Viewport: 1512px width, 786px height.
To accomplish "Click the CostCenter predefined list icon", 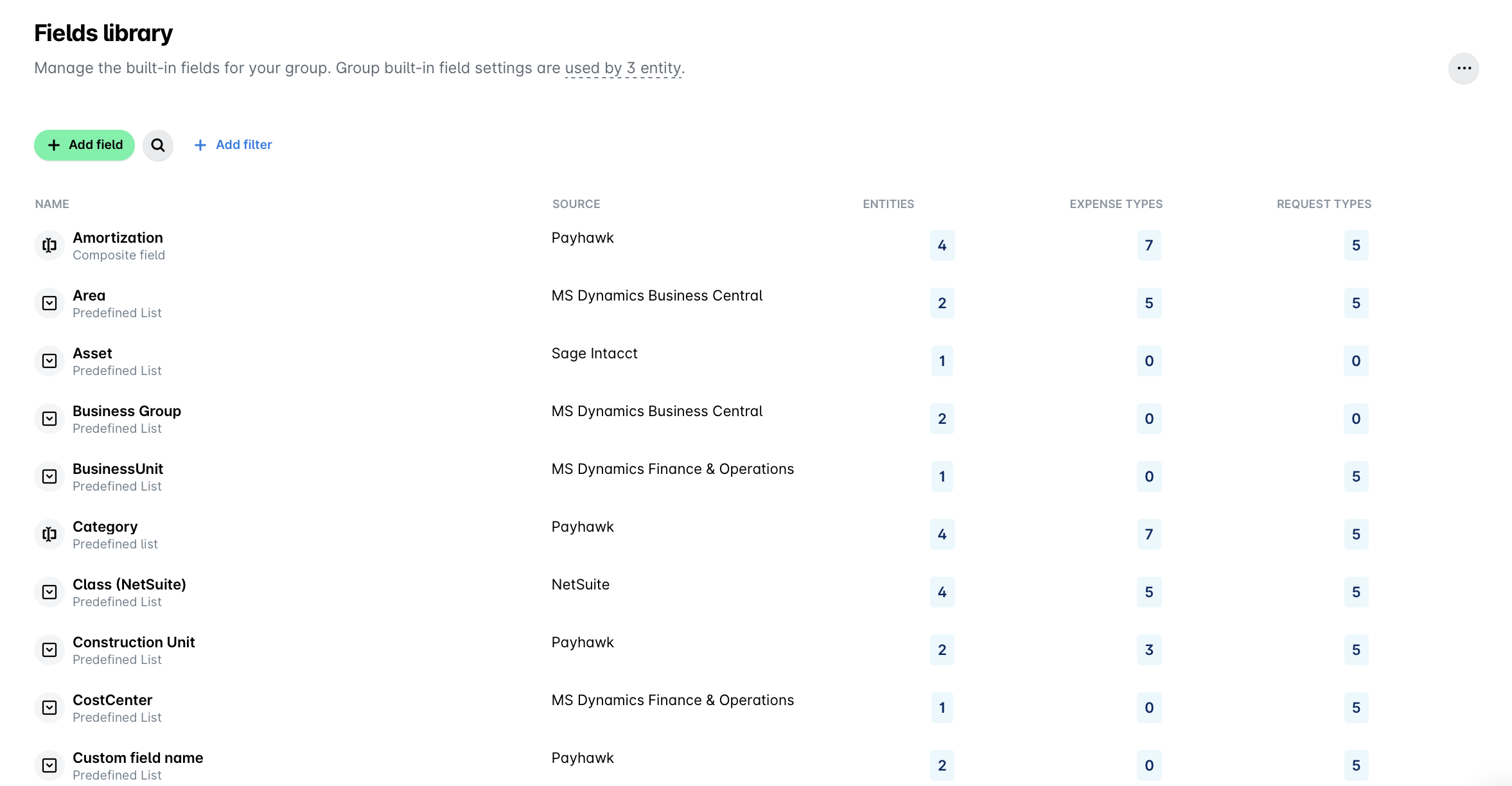I will click(x=49, y=708).
